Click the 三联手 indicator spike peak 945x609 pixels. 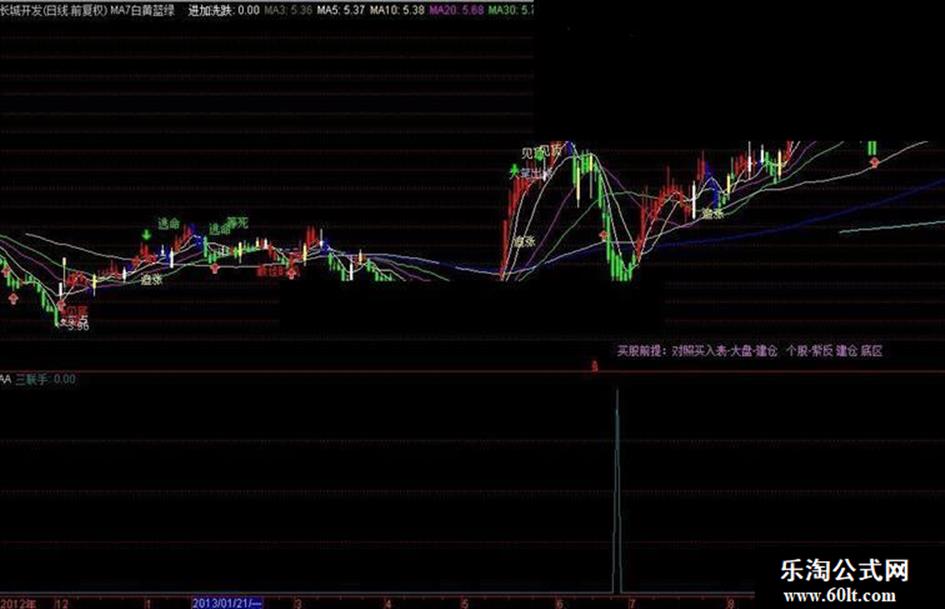click(x=617, y=392)
